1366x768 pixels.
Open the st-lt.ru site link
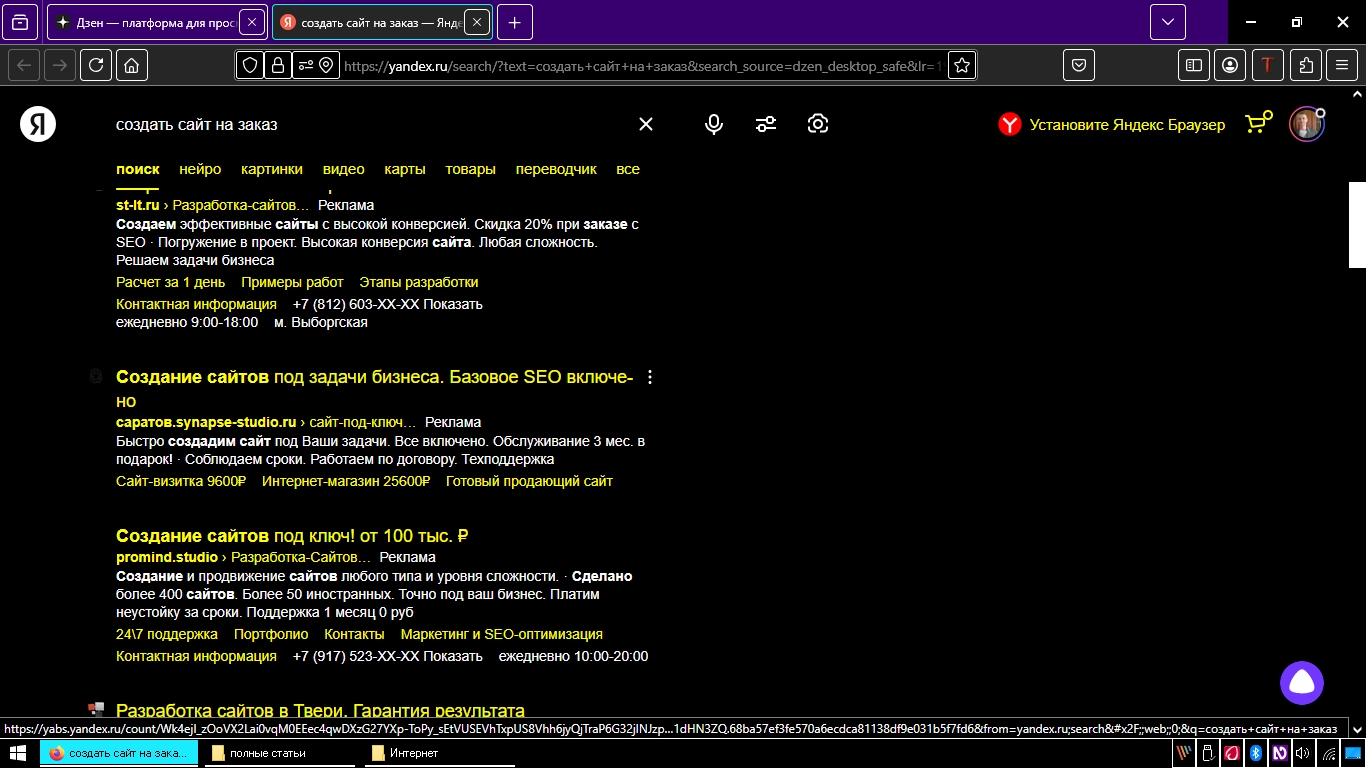(138, 205)
